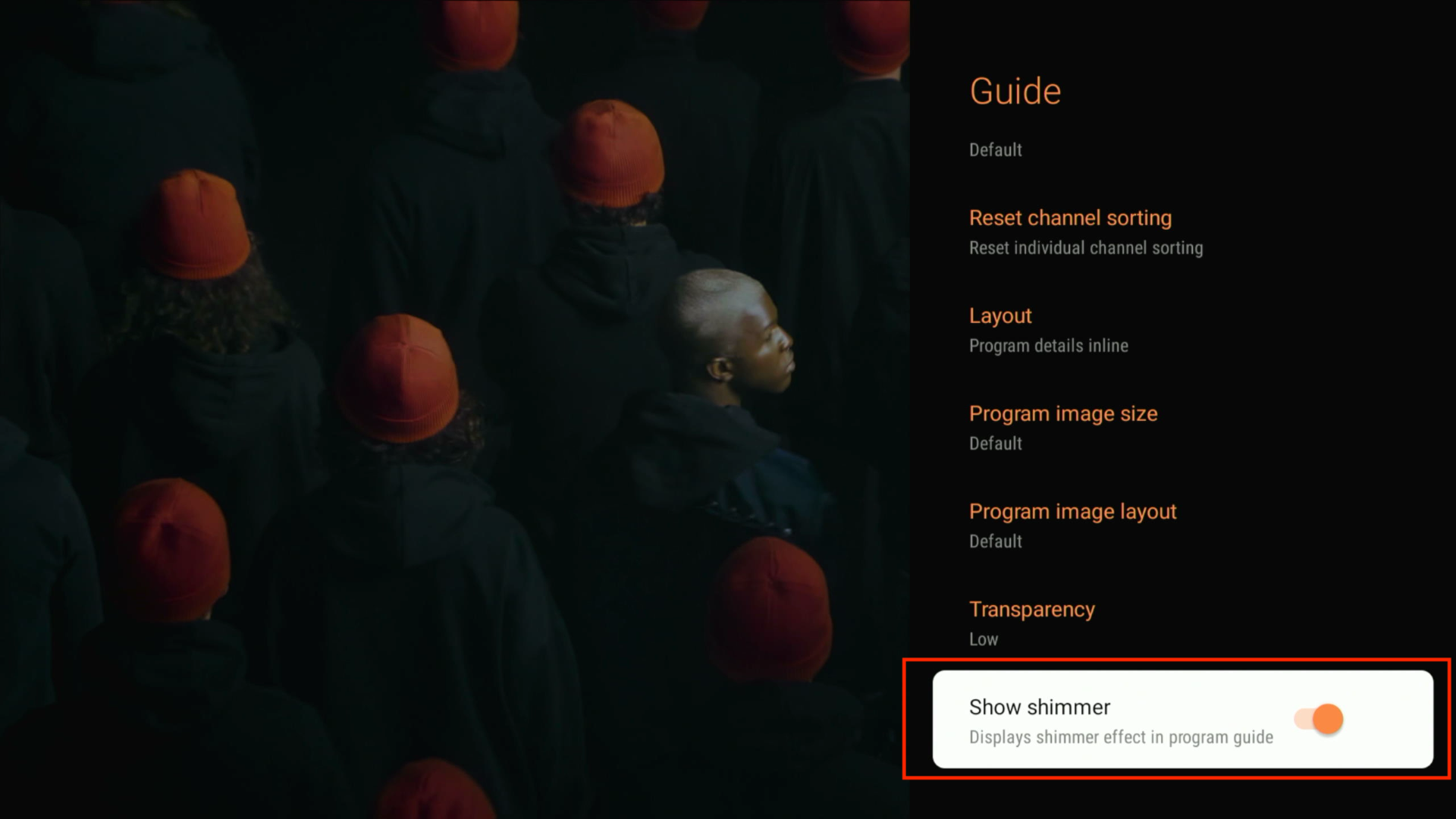The width and height of the screenshot is (1456, 819).
Task: Open Reset channel sorting option
Action: pyautogui.click(x=1070, y=218)
